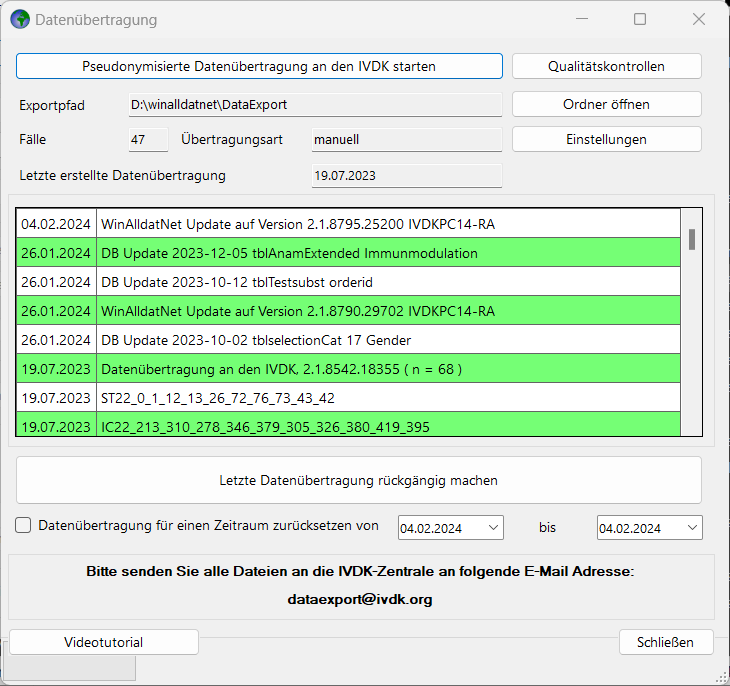Undo last transfer via Letzte Datenübertragung rückgängig machen
Screen dimensions: 730x686
[358, 480]
